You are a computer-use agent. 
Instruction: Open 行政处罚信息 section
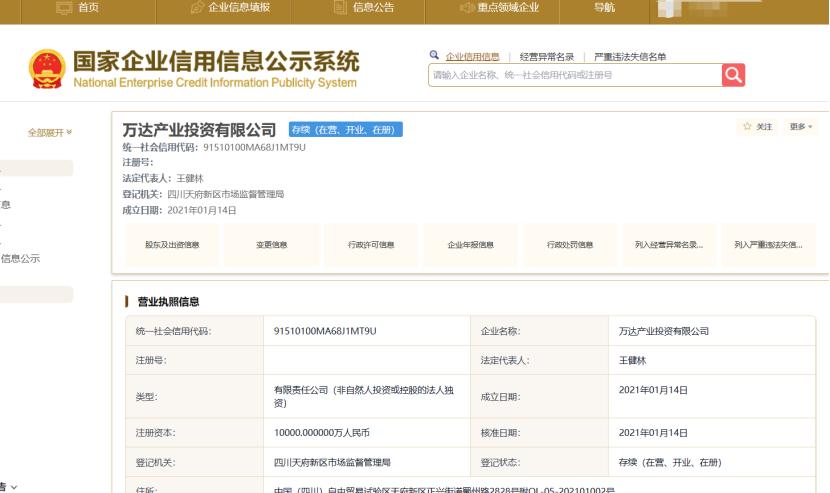coord(570,245)
